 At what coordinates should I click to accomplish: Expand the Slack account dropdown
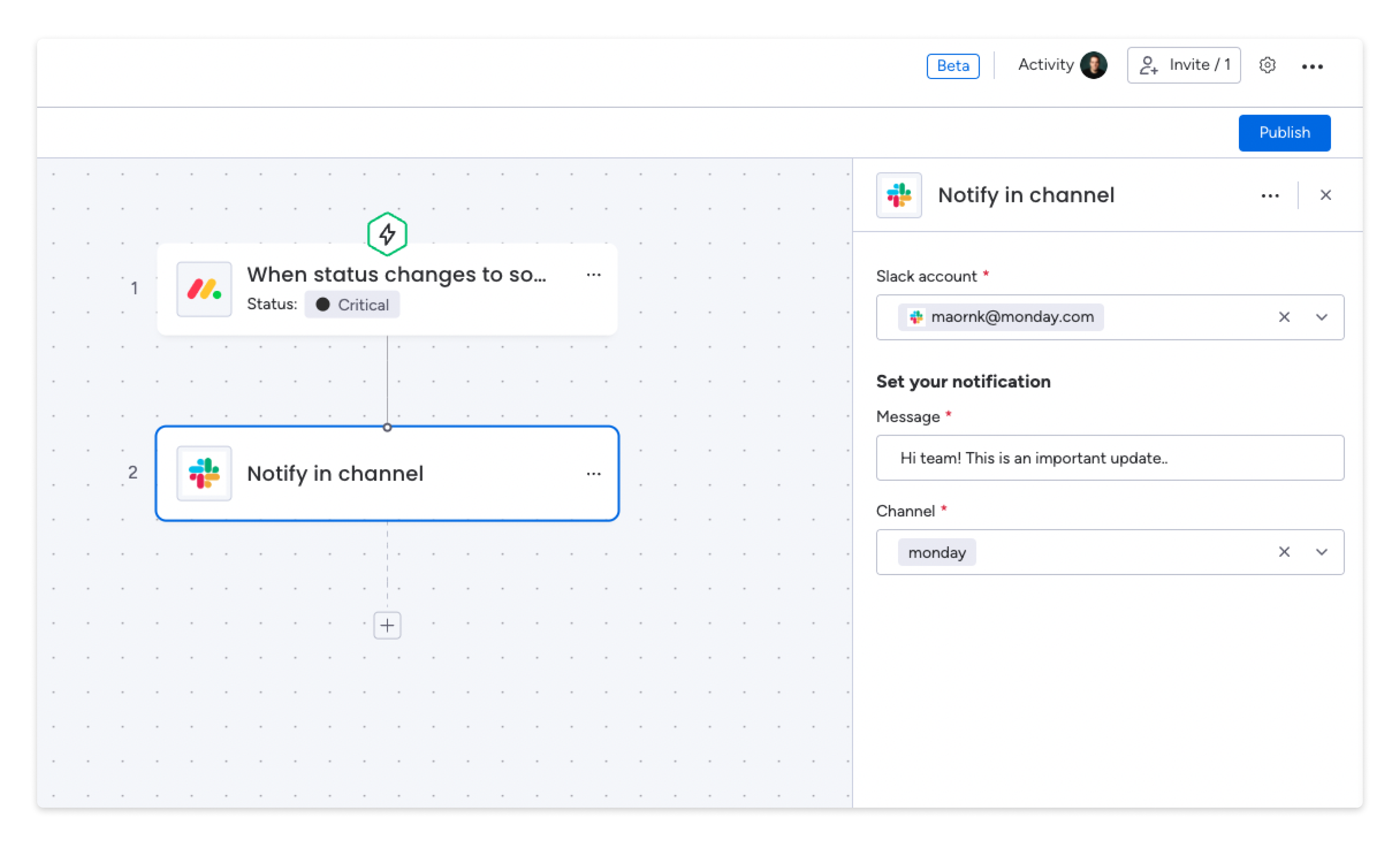pyautogui.click(x=1322, y=317)
